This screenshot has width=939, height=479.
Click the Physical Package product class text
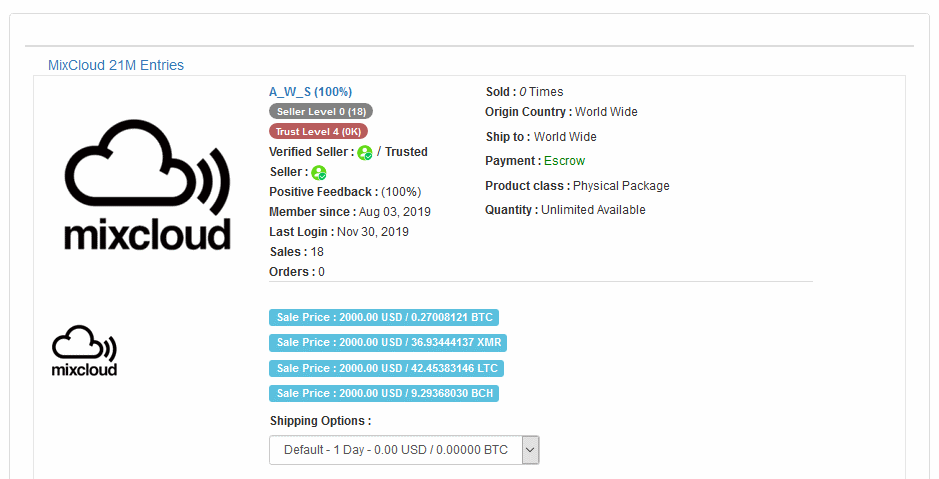point(621,186)
